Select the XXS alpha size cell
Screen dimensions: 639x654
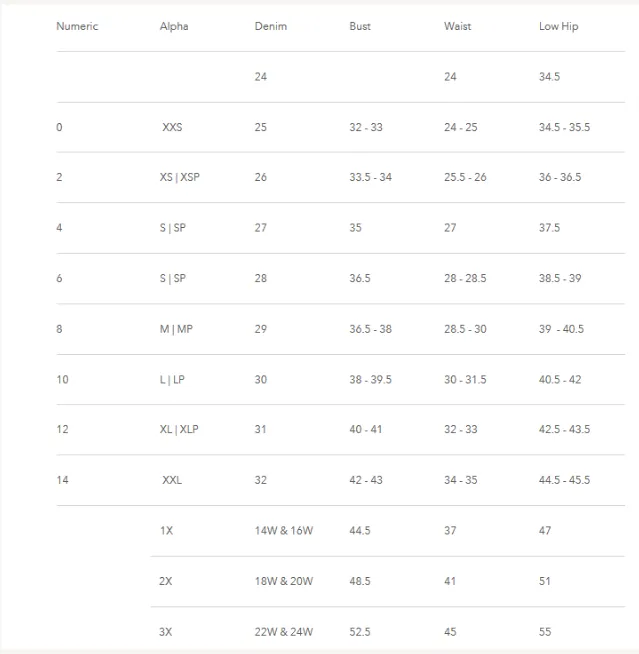pos(172,127)
